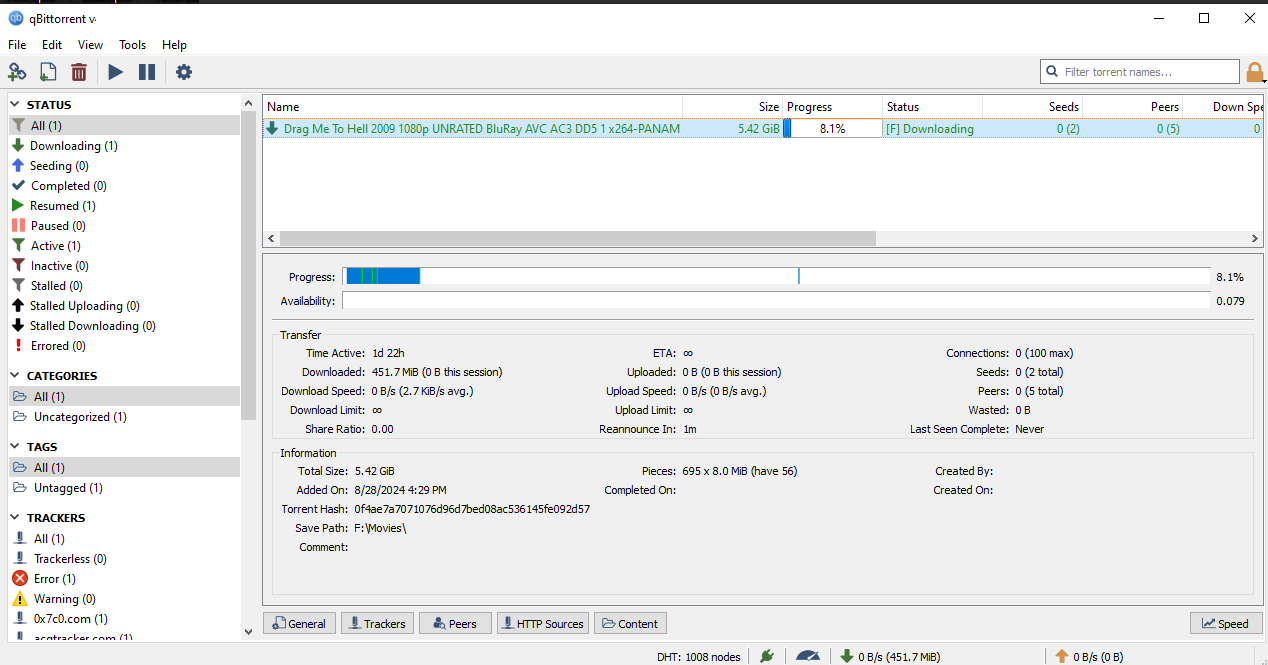Collapse the STATUS filter section
Image resolution: width=1268 pixels, height=665 pixels.
(16, 105)
